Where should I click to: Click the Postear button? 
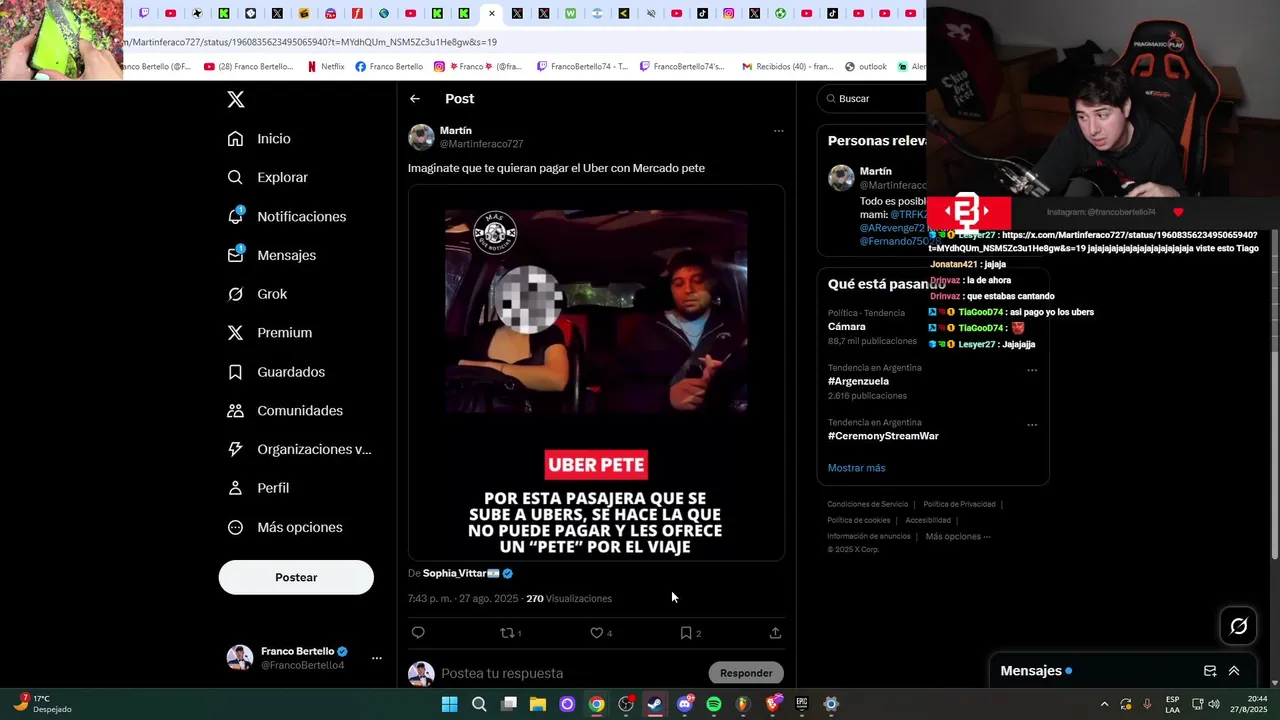pyautogui.click(x=296, y=577)
